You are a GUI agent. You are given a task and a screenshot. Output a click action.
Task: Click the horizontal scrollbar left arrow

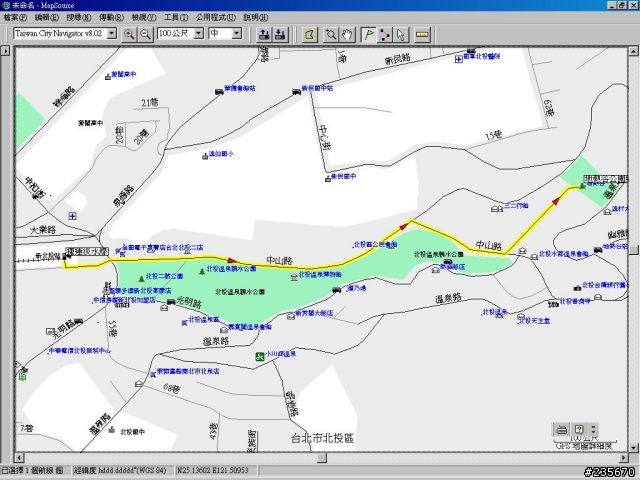point(18,458)
